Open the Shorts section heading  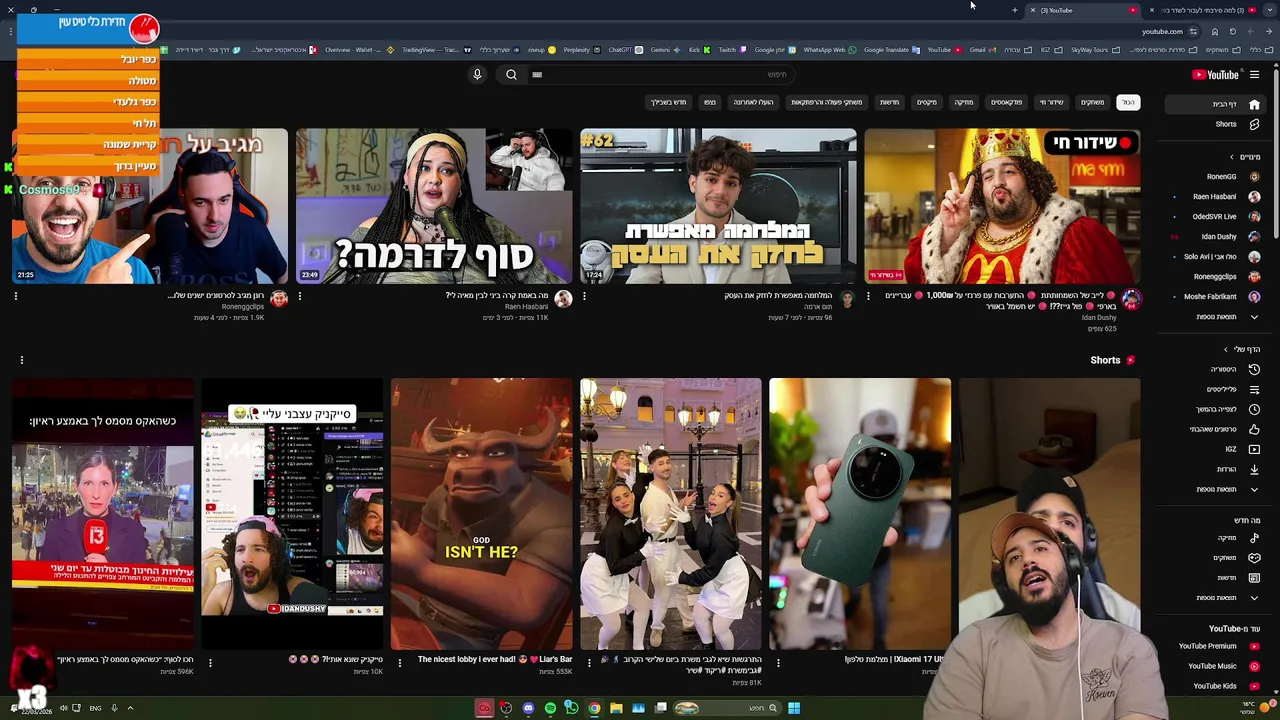1112,360
